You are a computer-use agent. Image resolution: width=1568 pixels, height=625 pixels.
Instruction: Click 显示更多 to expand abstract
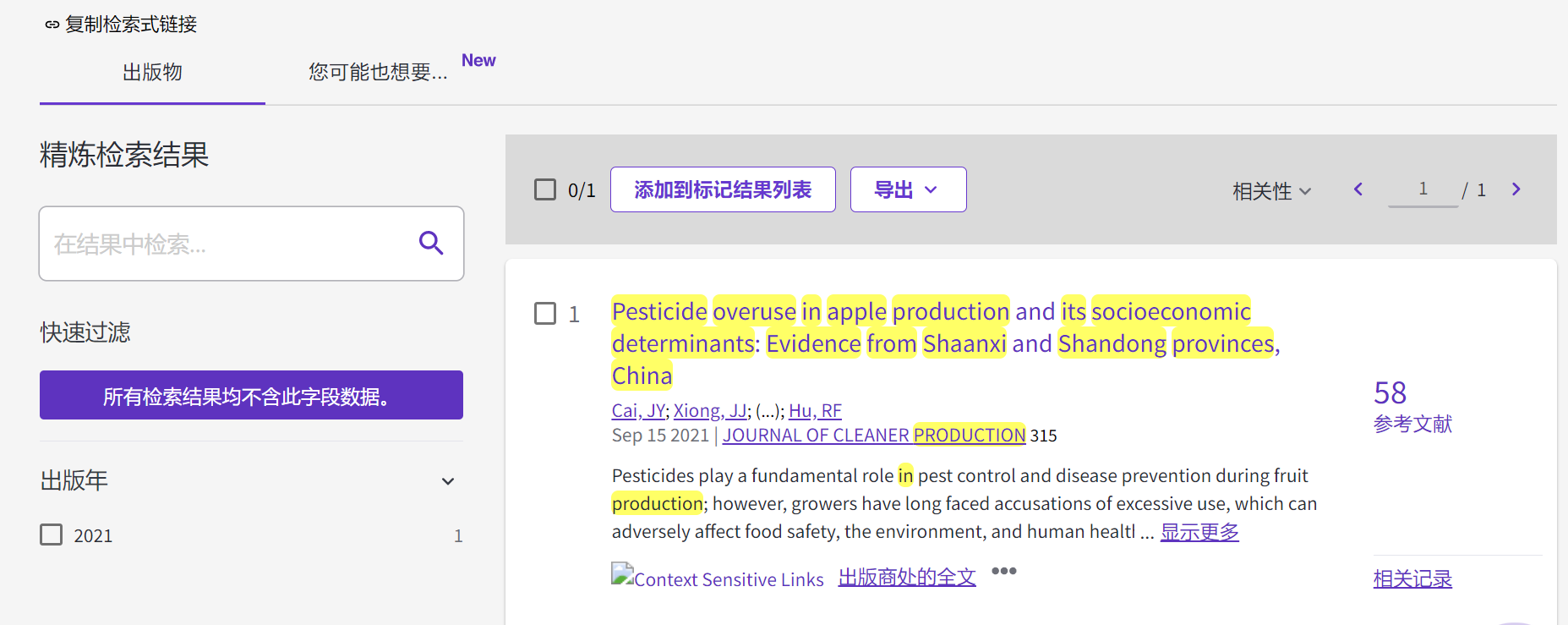[1199, 532]
